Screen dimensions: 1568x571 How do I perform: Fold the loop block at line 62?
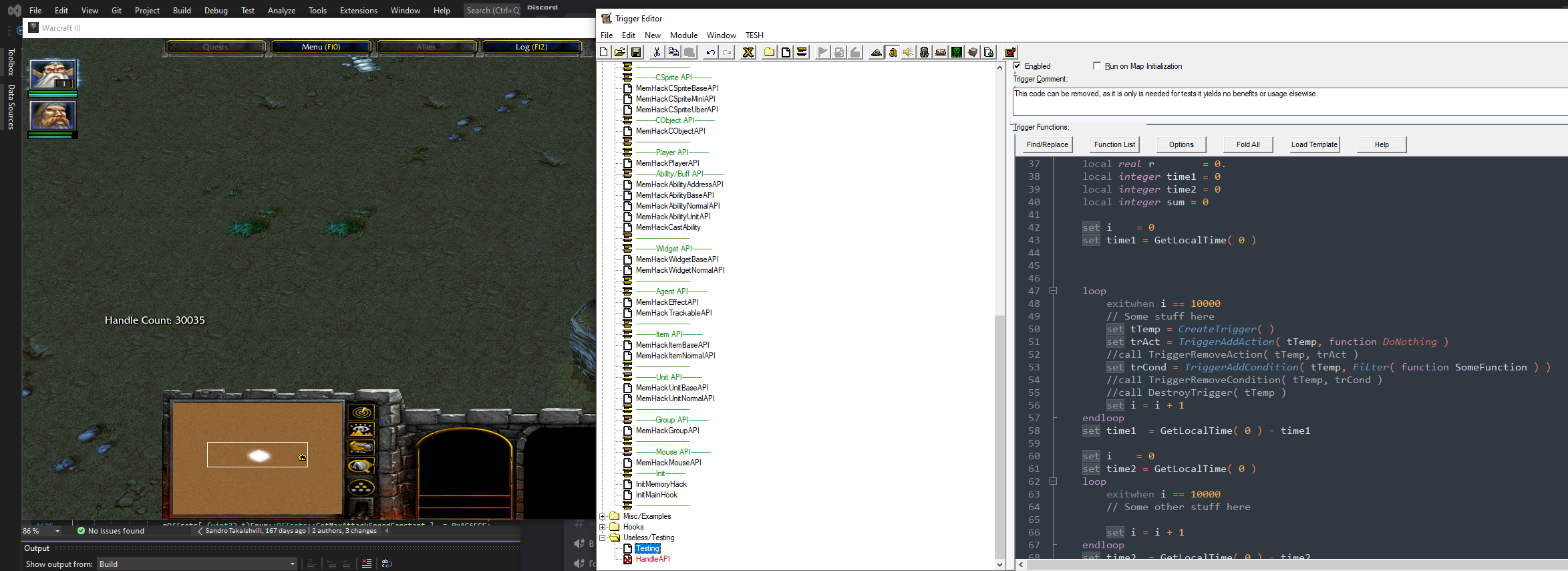(1054, 481)
